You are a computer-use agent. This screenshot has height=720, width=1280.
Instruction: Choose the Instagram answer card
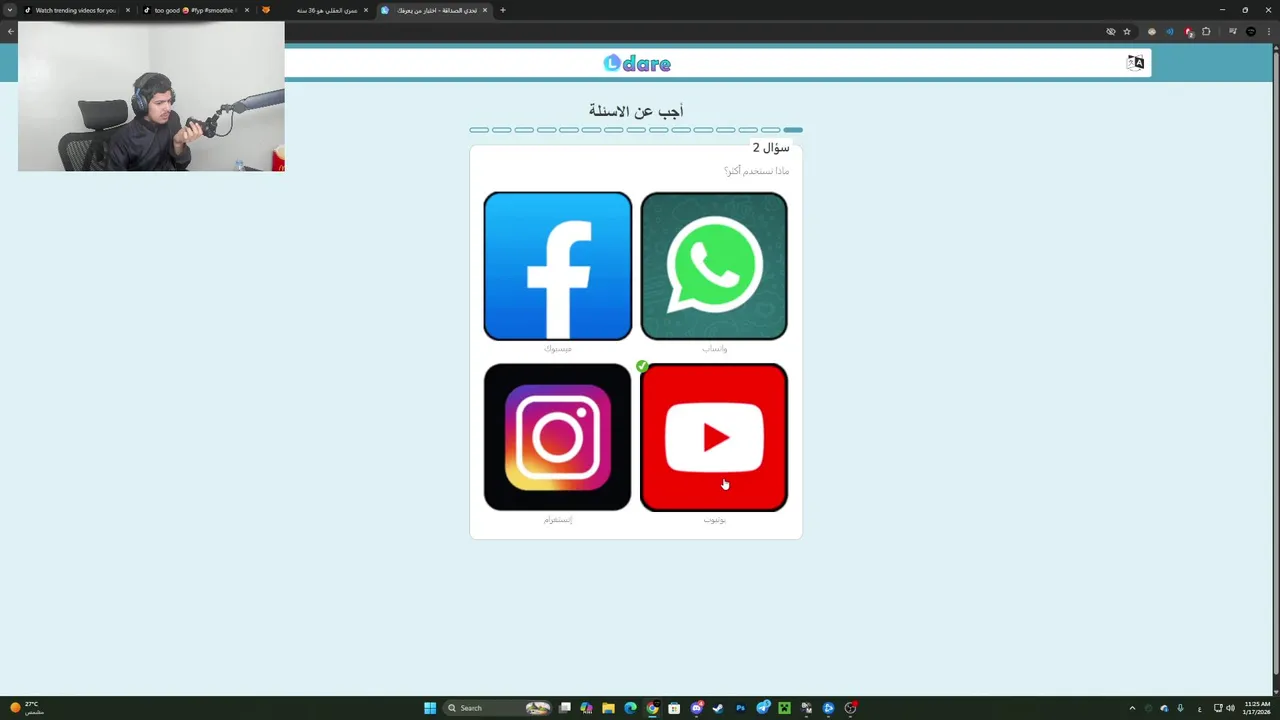click(x=557, y=437)
